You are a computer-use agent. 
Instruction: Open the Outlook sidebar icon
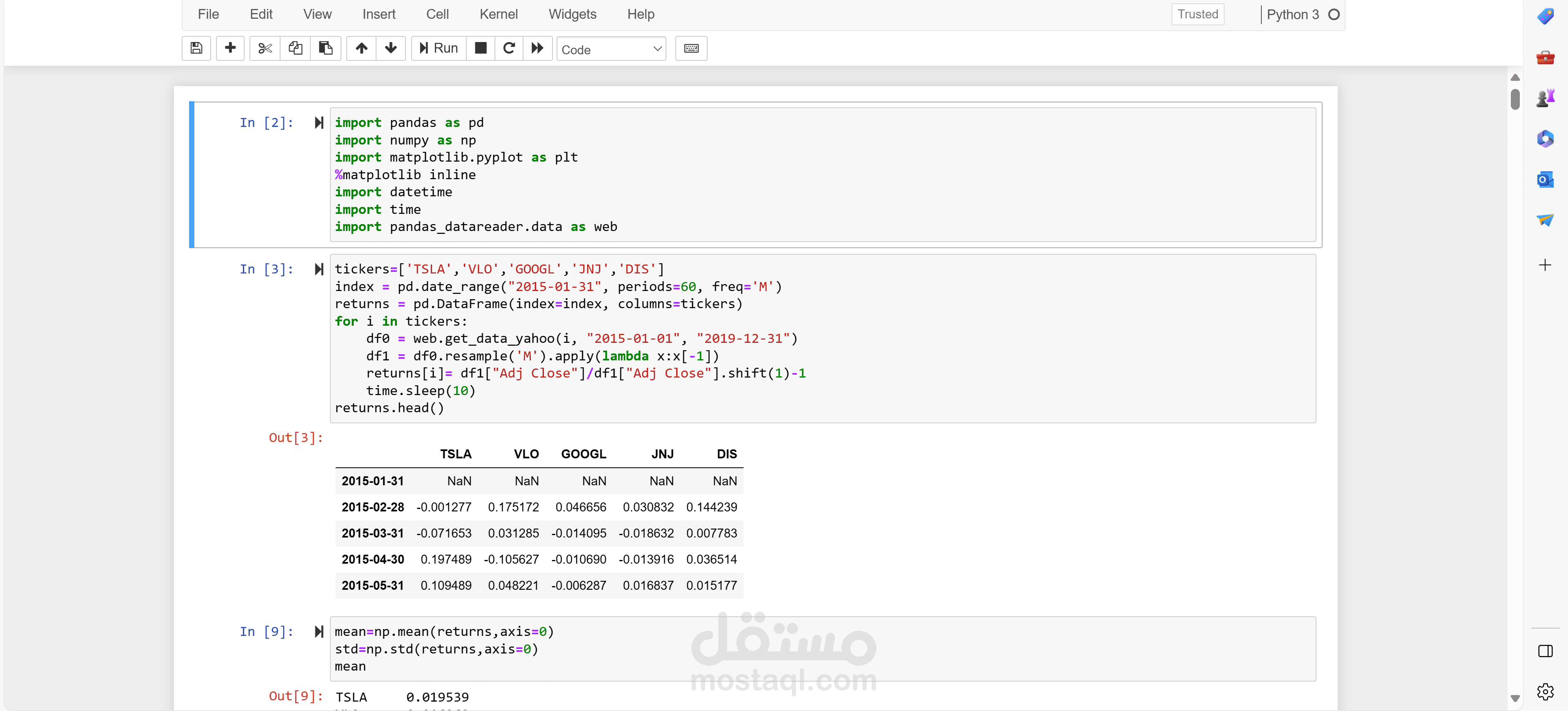click(x=1545, y=180)
